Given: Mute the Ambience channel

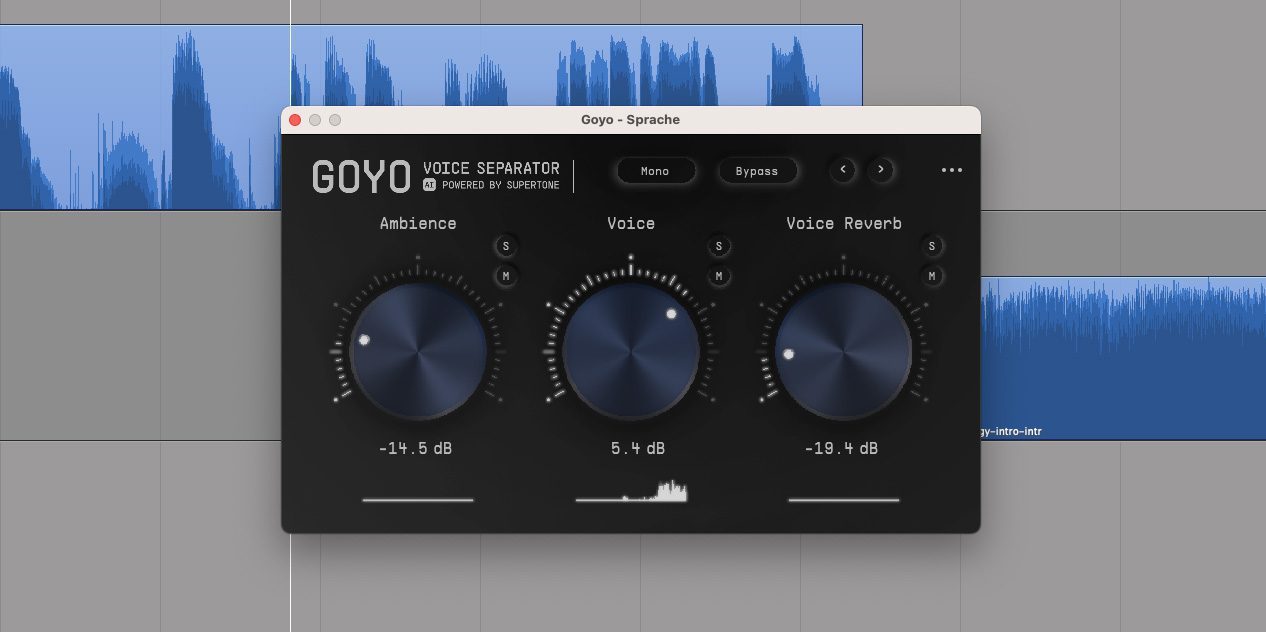Looking at the screenshot, I should [x=506, y=276].
